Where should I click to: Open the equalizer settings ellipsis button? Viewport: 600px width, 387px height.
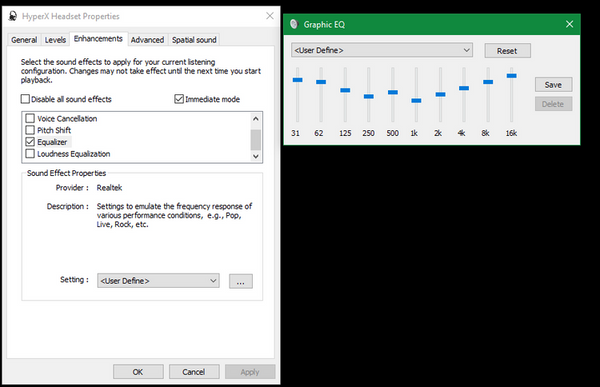(241, 281)
